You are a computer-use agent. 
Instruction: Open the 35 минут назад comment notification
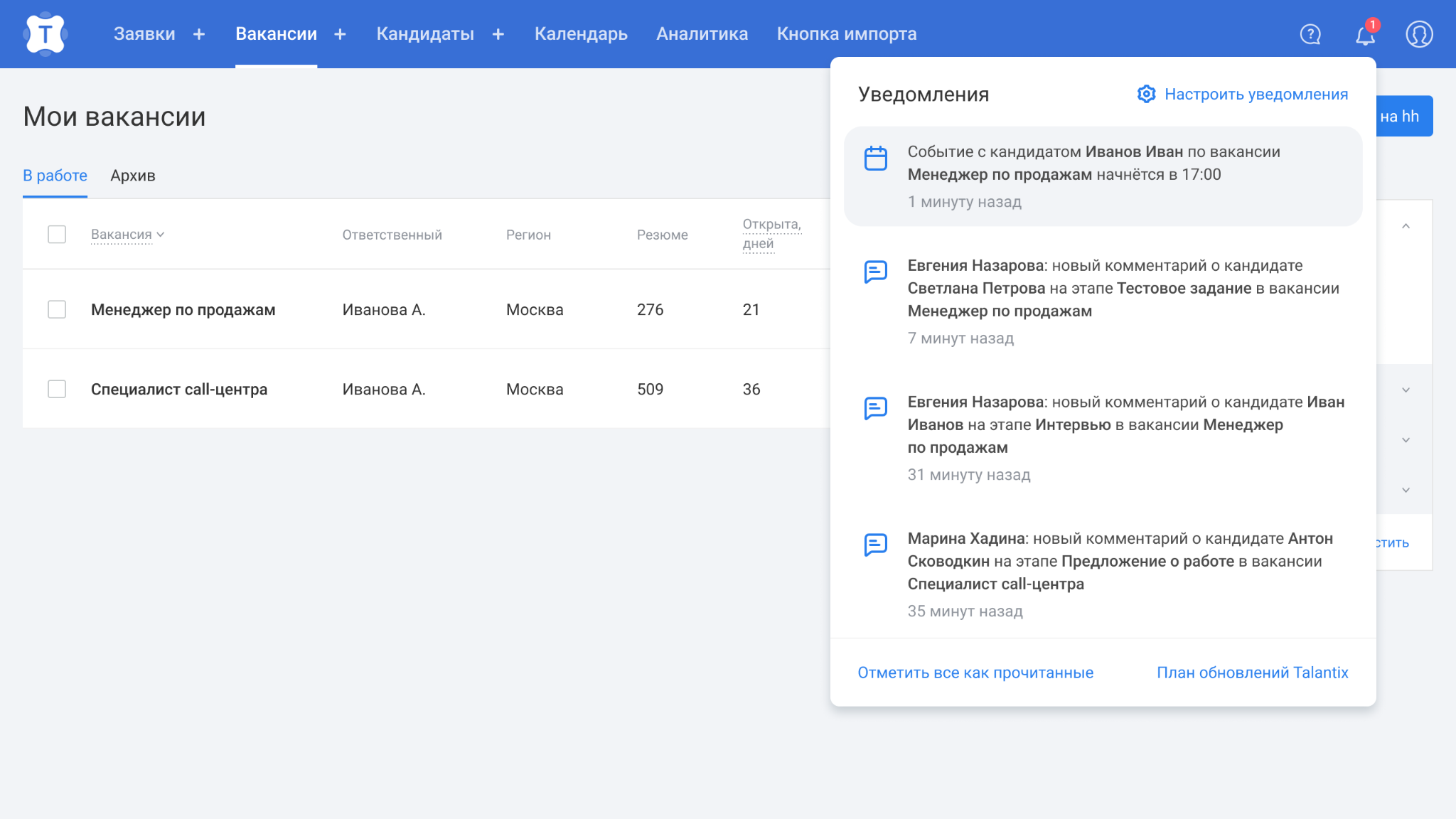(1103, 574)
